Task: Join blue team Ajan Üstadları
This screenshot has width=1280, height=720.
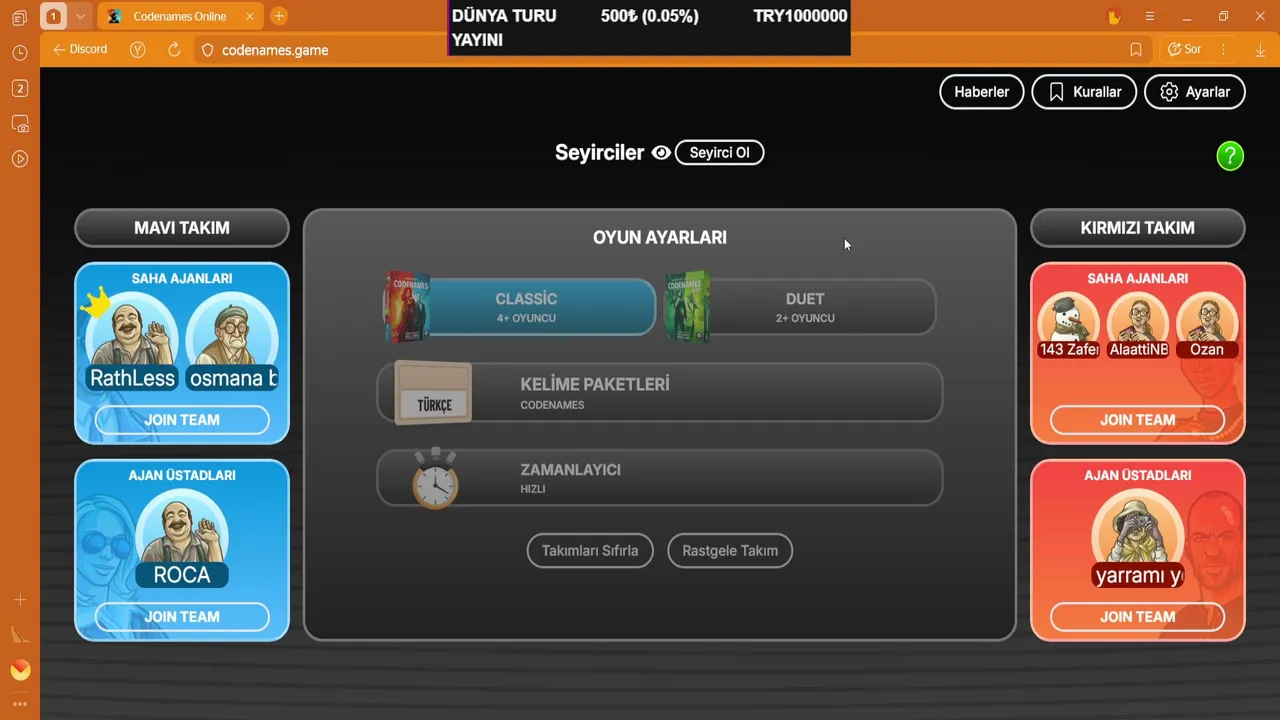Action: [x=182, y=617]
